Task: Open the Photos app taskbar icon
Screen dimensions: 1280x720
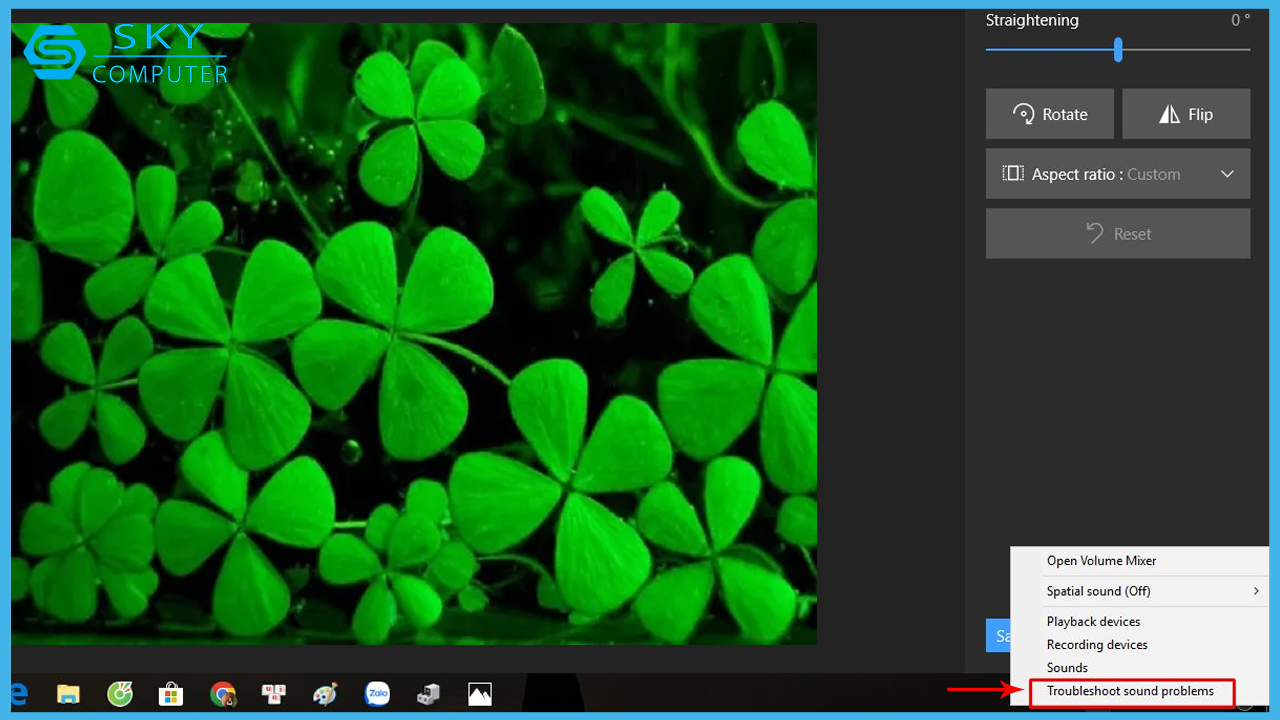Action: pyautogui.click(x=480, y=694)
